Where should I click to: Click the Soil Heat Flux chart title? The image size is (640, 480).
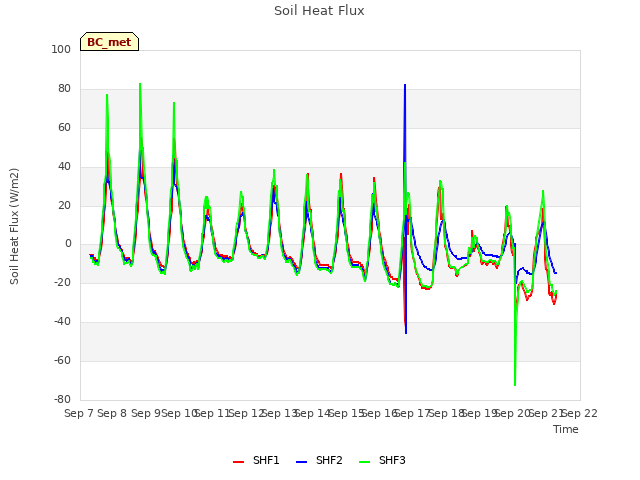coord(319,11)
